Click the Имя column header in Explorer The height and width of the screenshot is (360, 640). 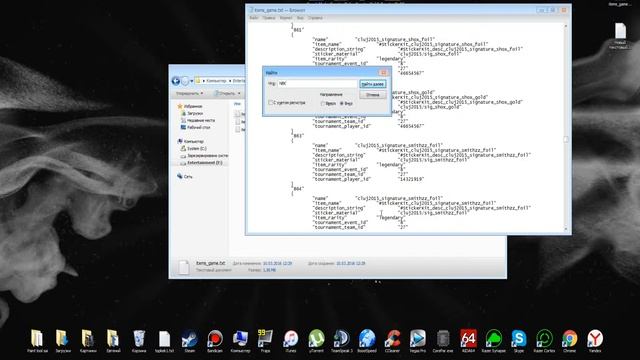coord(237,104)
